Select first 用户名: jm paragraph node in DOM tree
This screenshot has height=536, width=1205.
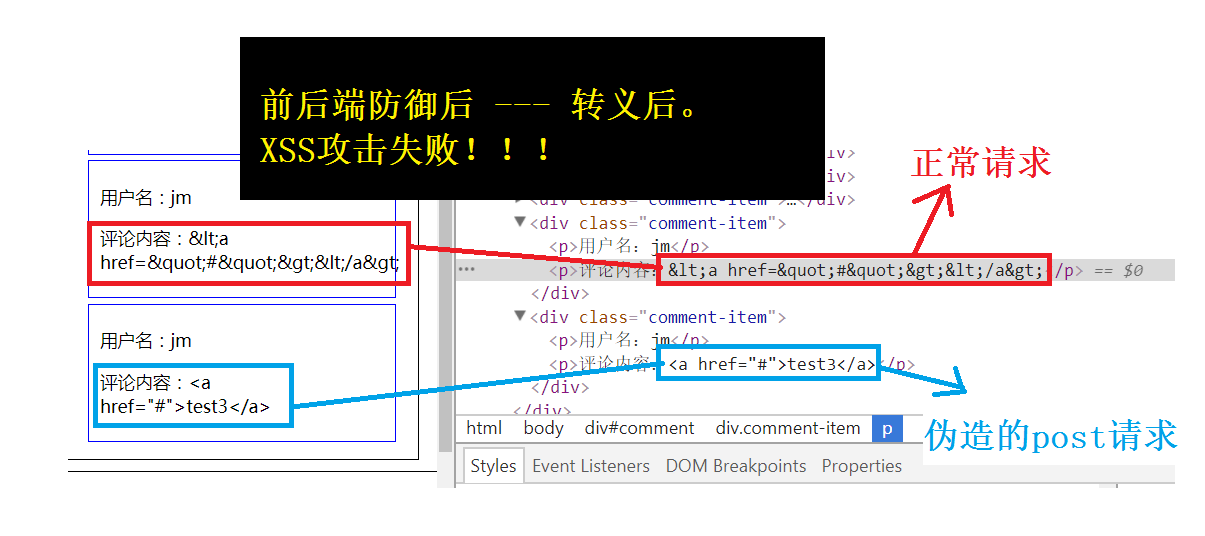click(x=628, y=247)
